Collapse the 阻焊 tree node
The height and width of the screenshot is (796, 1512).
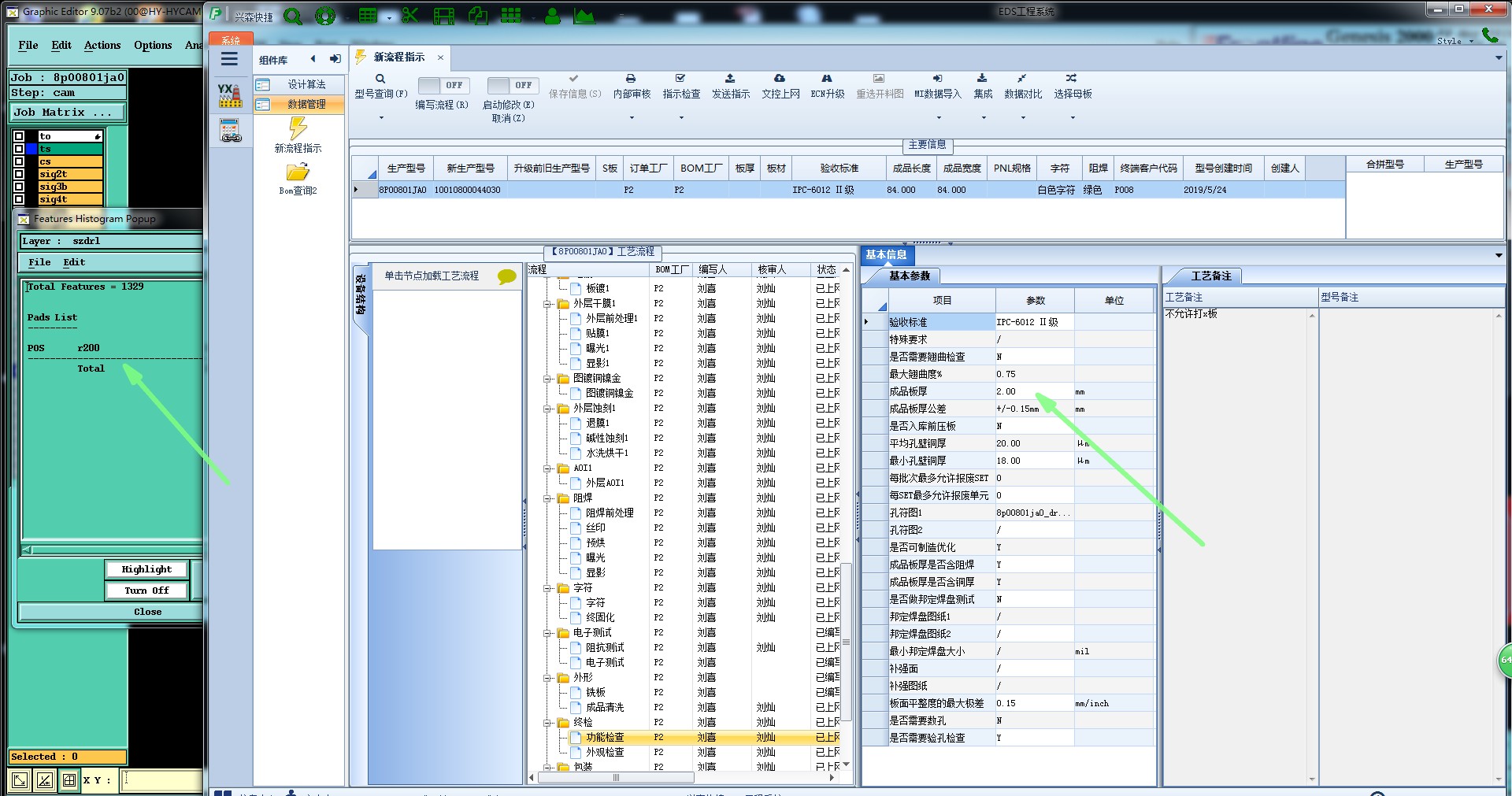click(547, 498)
